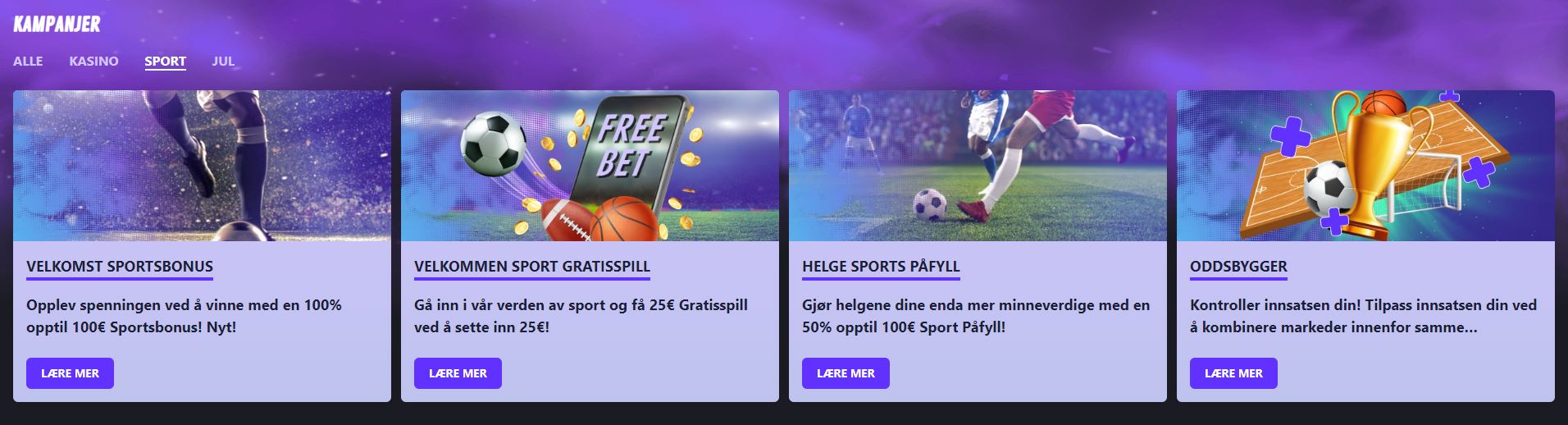Open the ODDSBYGGER title link

(x=1238, y=267)
